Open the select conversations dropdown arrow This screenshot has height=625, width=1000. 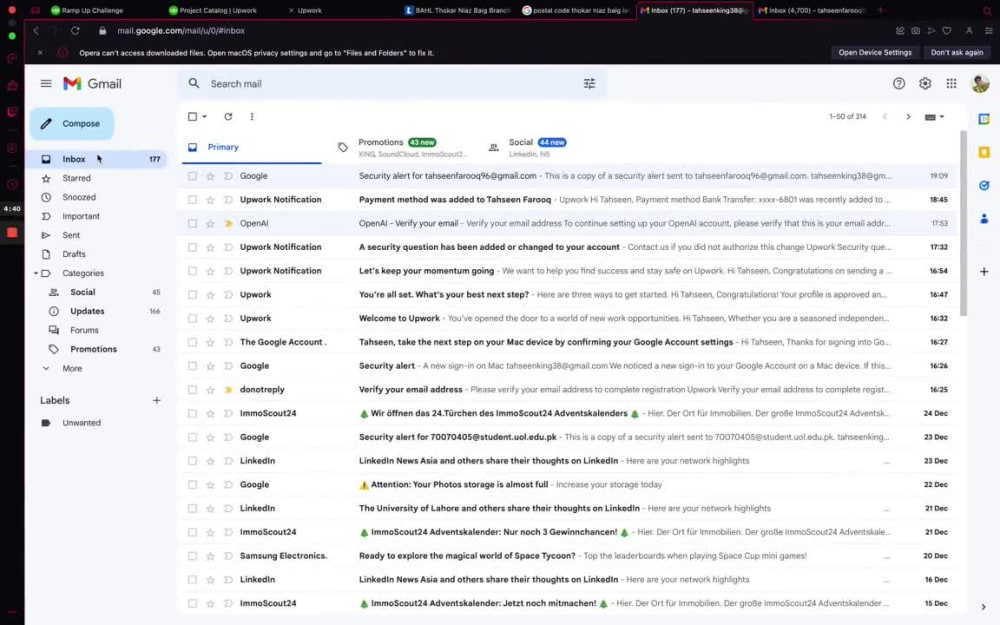click(x=204, y=117)
